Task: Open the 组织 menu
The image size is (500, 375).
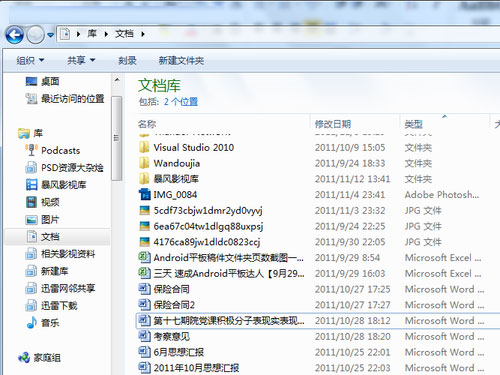Action: (30, 60)
